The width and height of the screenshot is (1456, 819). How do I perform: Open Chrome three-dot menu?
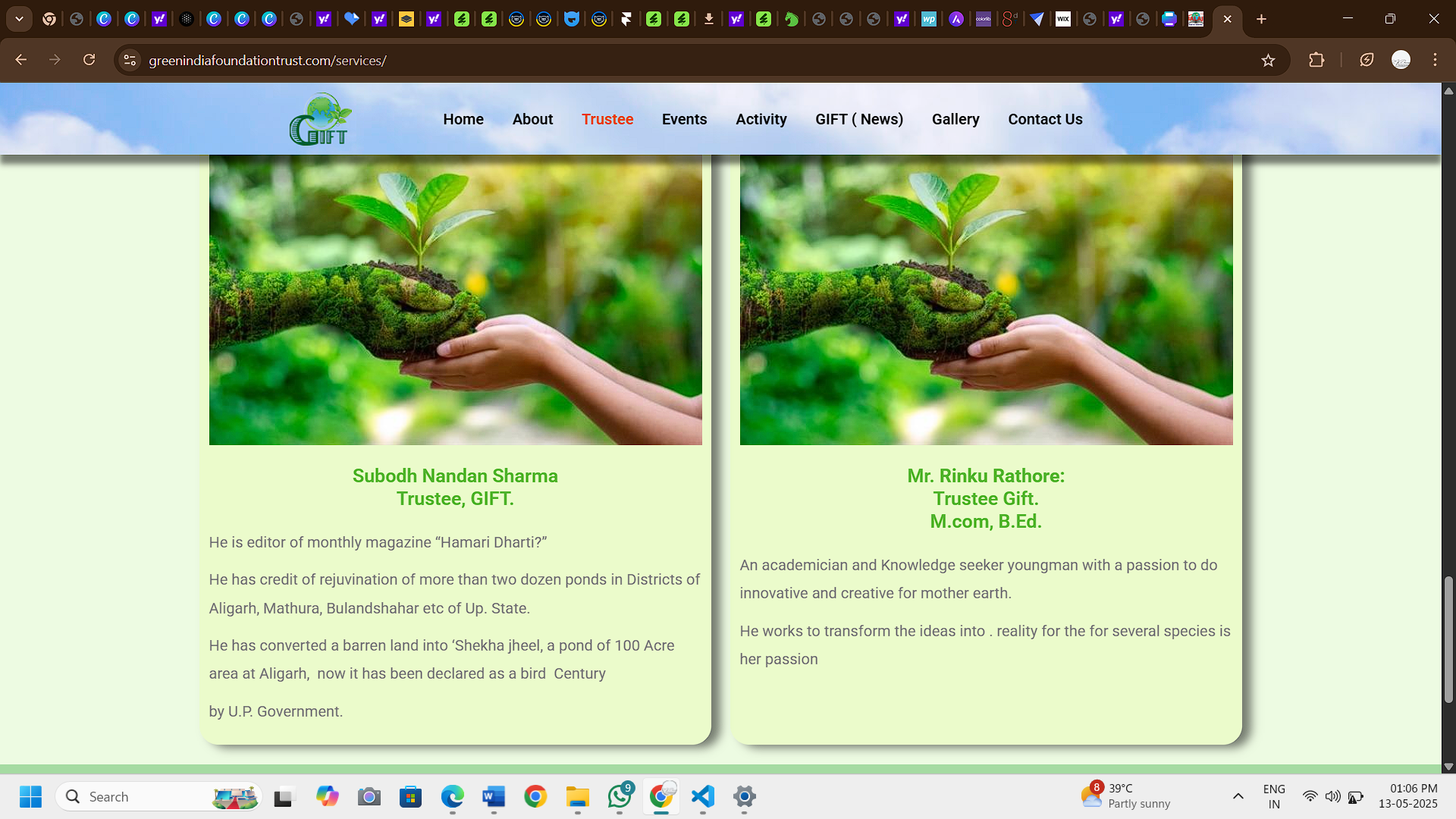[x=1435, y=60]
